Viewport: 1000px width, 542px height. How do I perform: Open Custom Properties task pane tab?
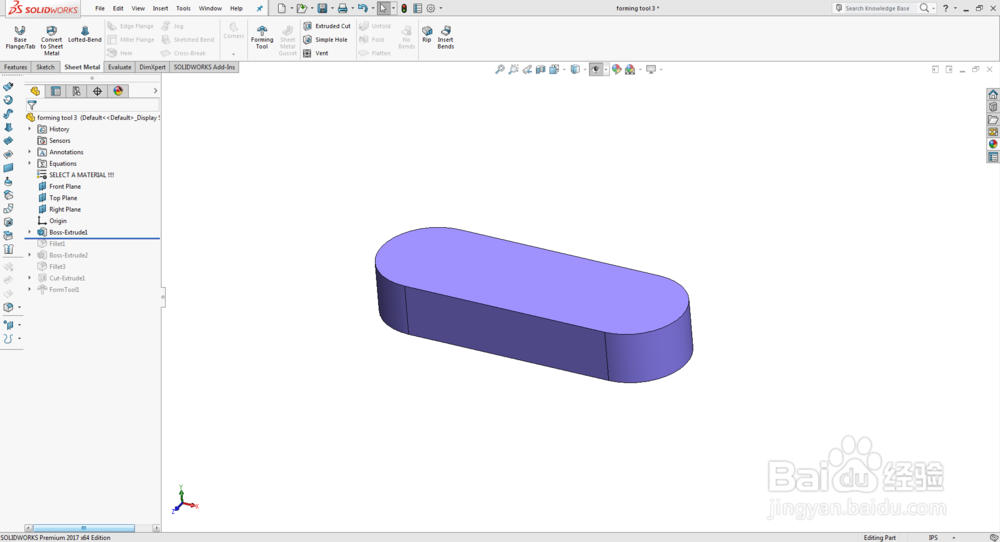993,157
